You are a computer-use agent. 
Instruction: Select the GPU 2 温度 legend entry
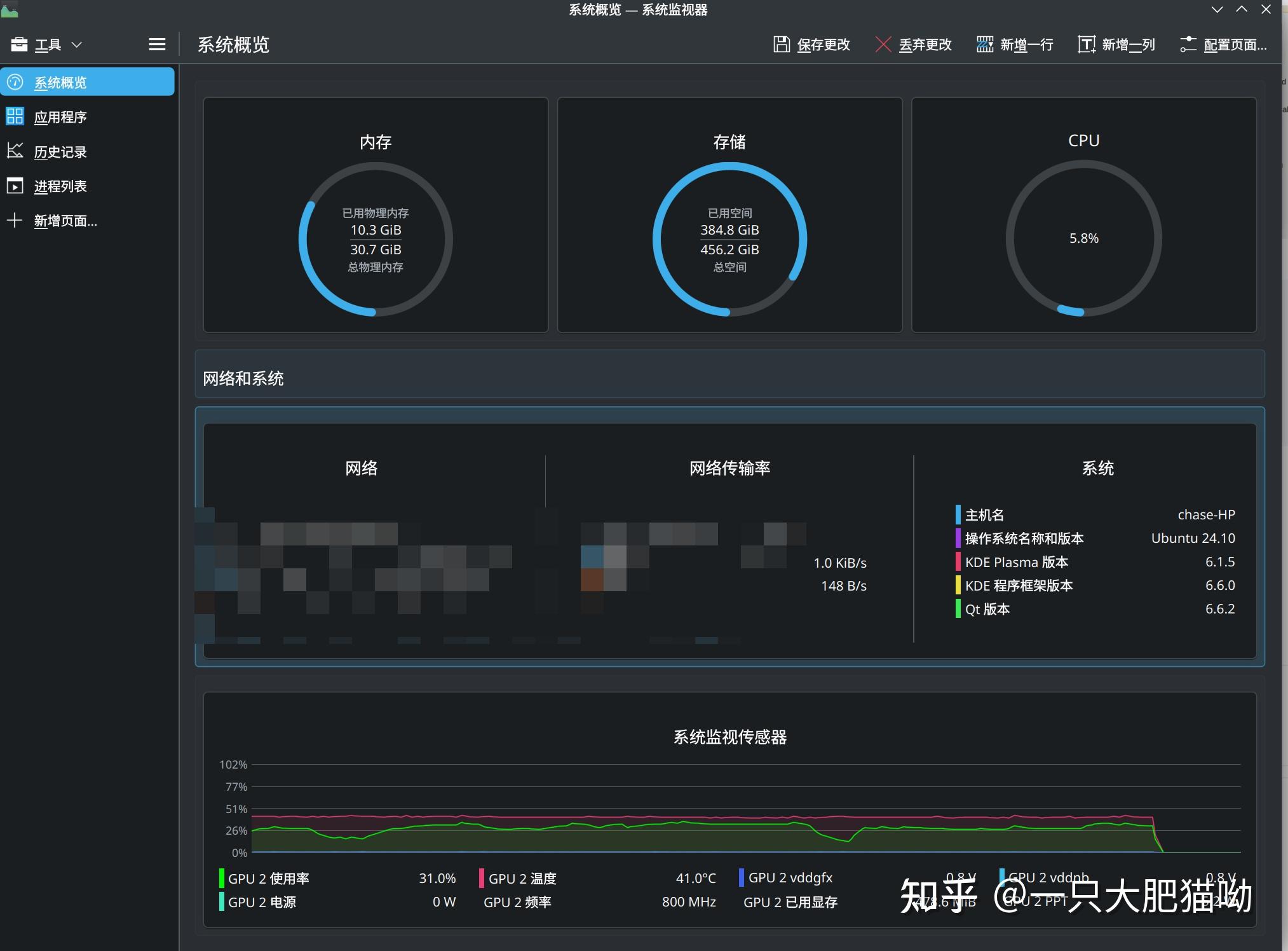tap(522, 878)
